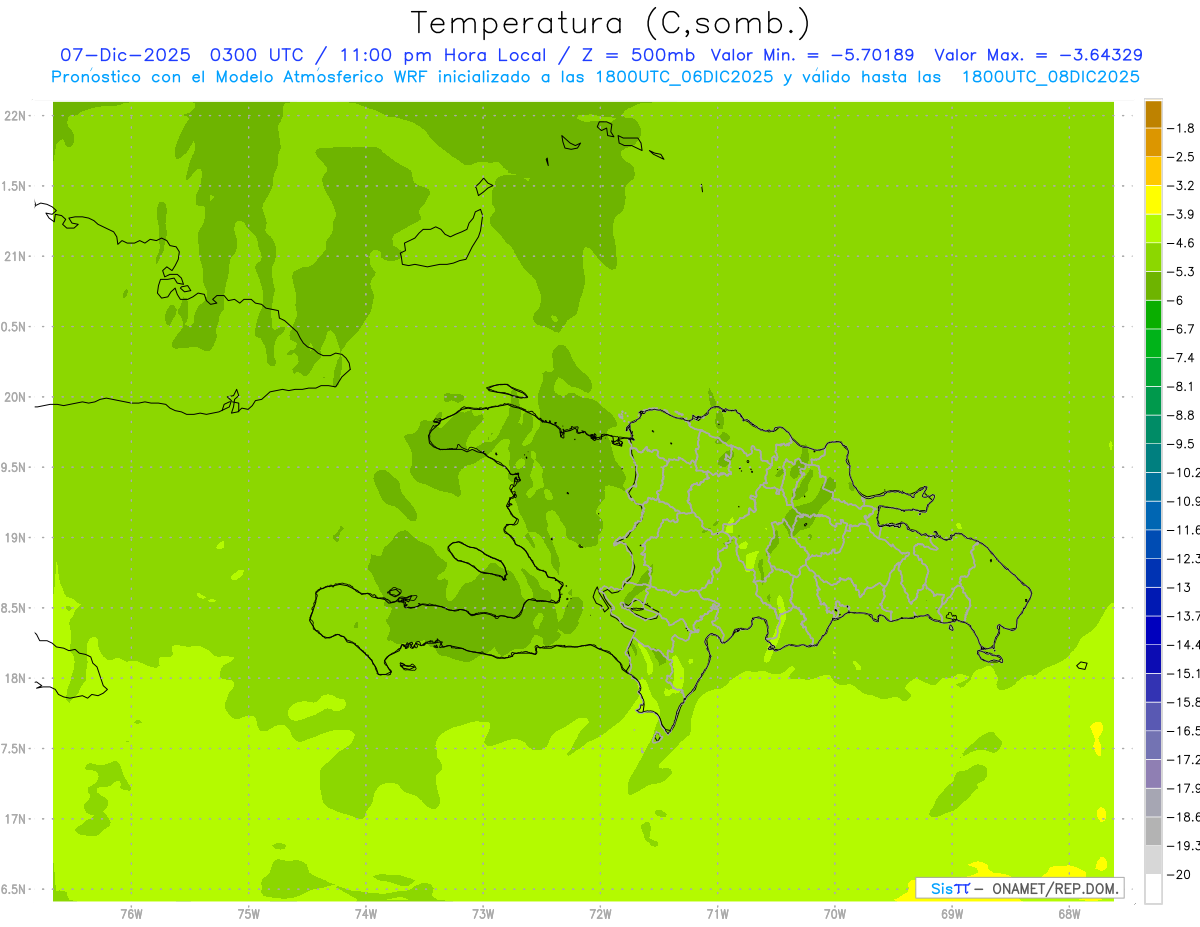Click the "70W" longitude label

point(835,914)
